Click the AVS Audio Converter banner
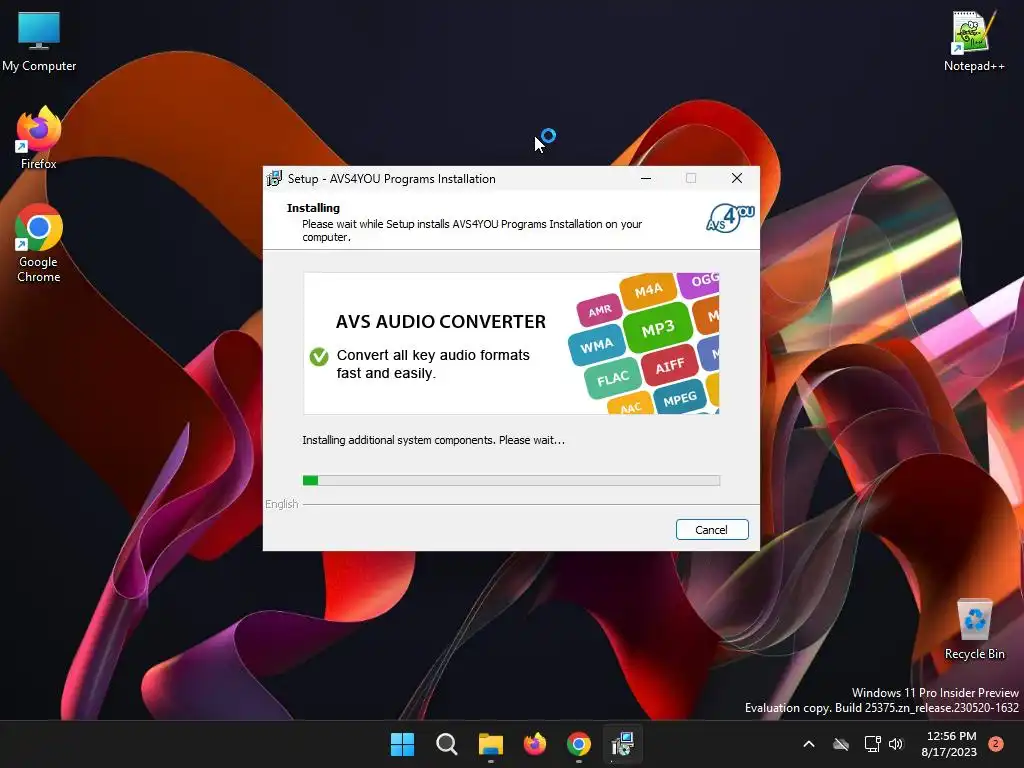The height and width of the screenshot is (768, 1024). (511, 344)
